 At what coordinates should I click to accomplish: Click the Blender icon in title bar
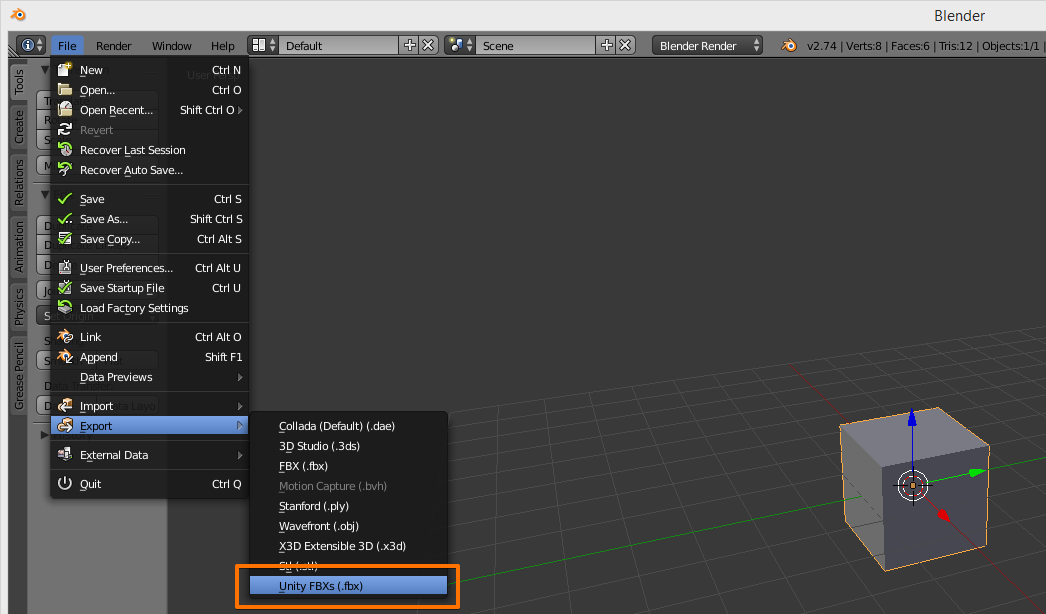(18, 14)
